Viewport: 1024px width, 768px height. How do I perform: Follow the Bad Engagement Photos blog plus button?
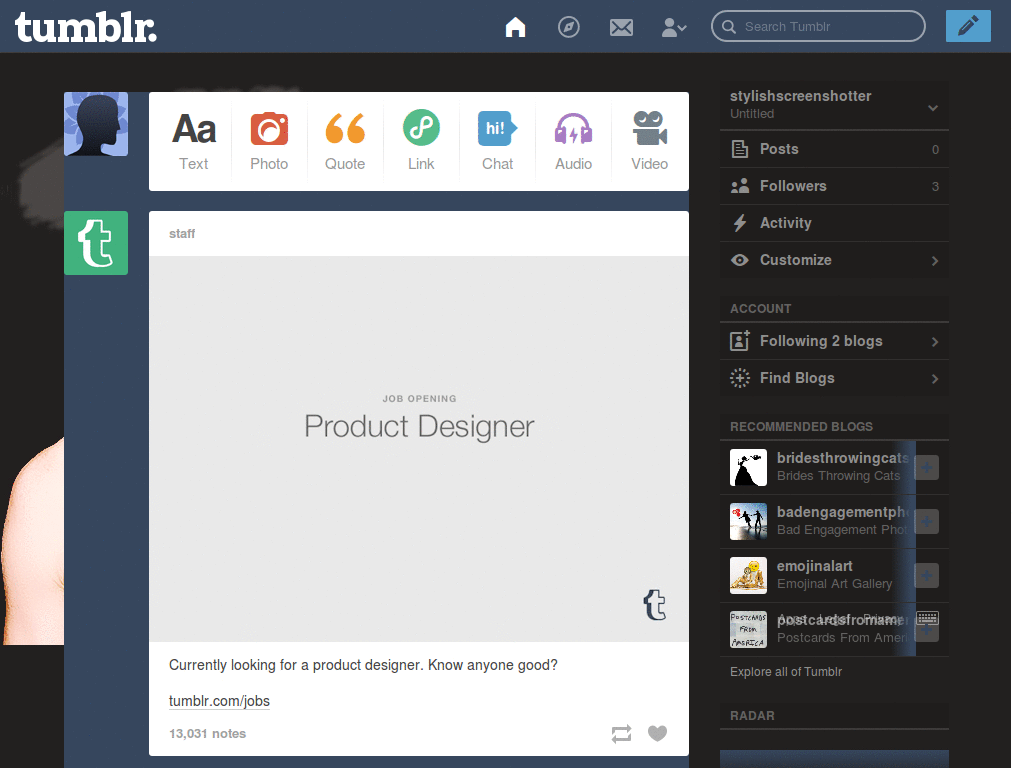click(927, 521)
